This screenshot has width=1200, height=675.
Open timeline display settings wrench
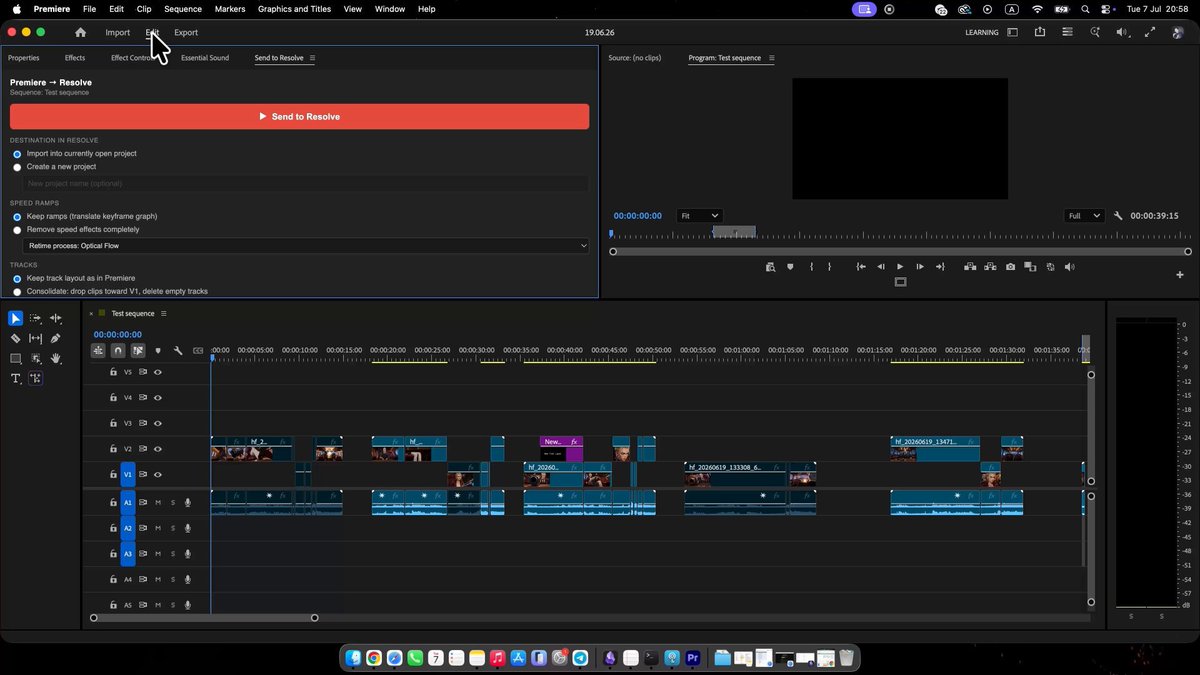[178, 351]
